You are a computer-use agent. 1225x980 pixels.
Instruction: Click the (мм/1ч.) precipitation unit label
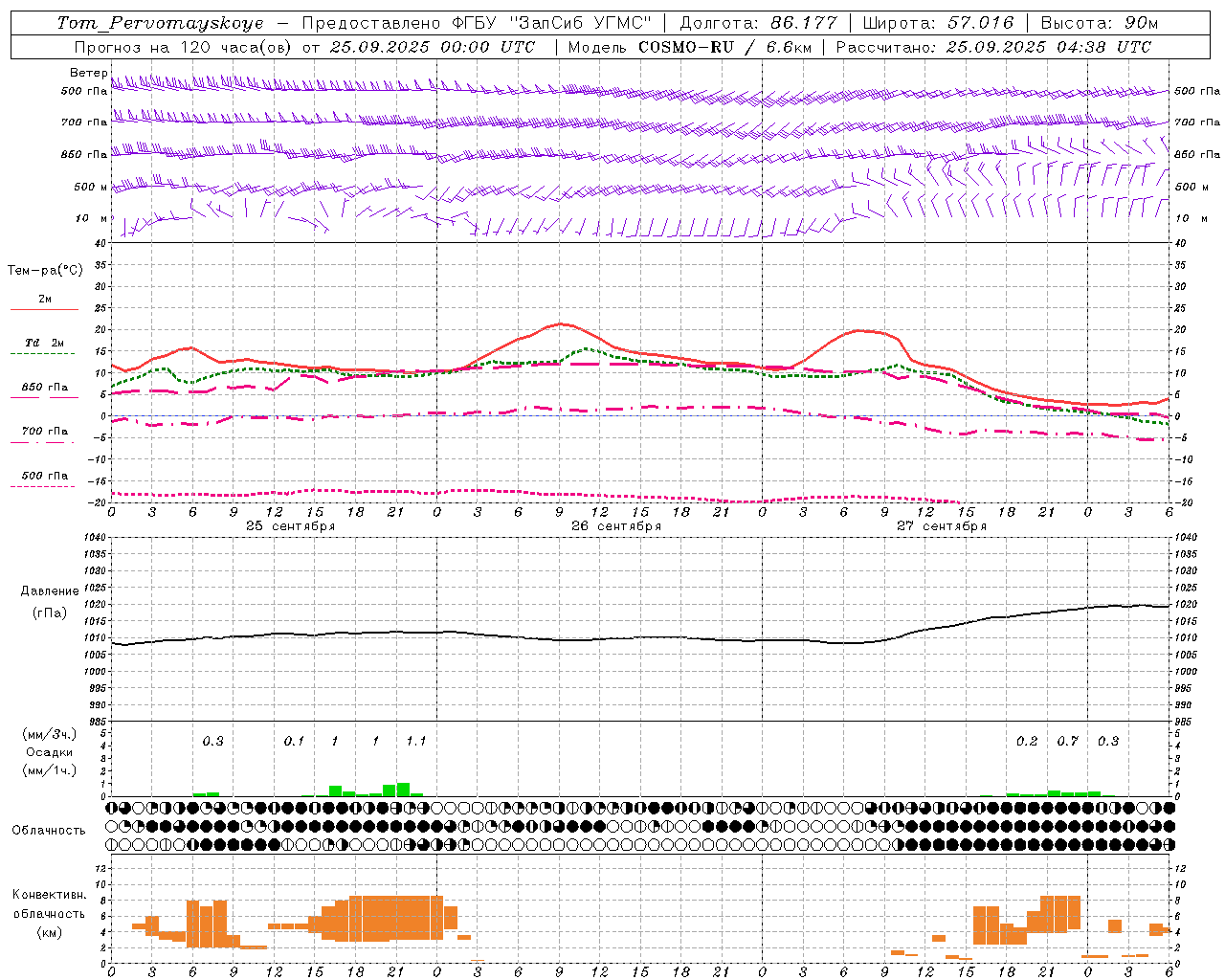click(49, 770)
